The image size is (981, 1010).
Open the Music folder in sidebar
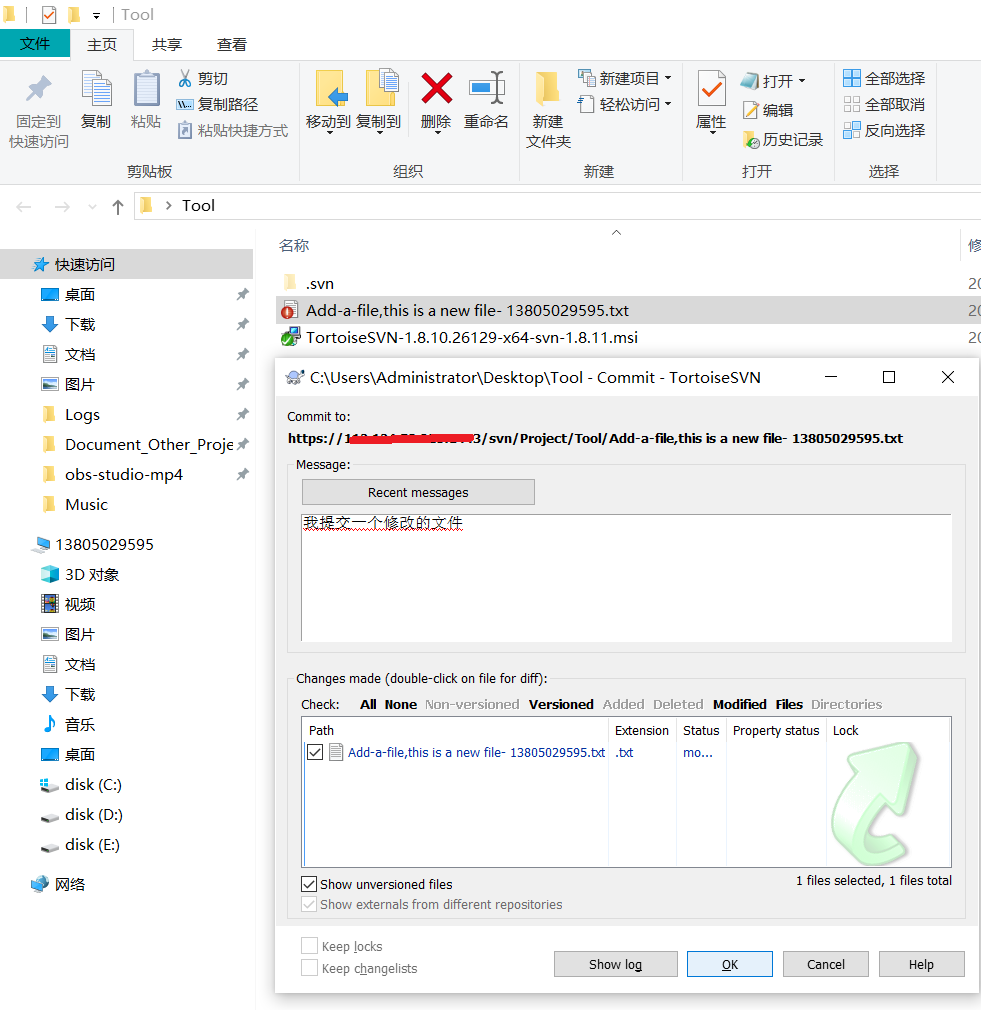click(x=86, y=504)
